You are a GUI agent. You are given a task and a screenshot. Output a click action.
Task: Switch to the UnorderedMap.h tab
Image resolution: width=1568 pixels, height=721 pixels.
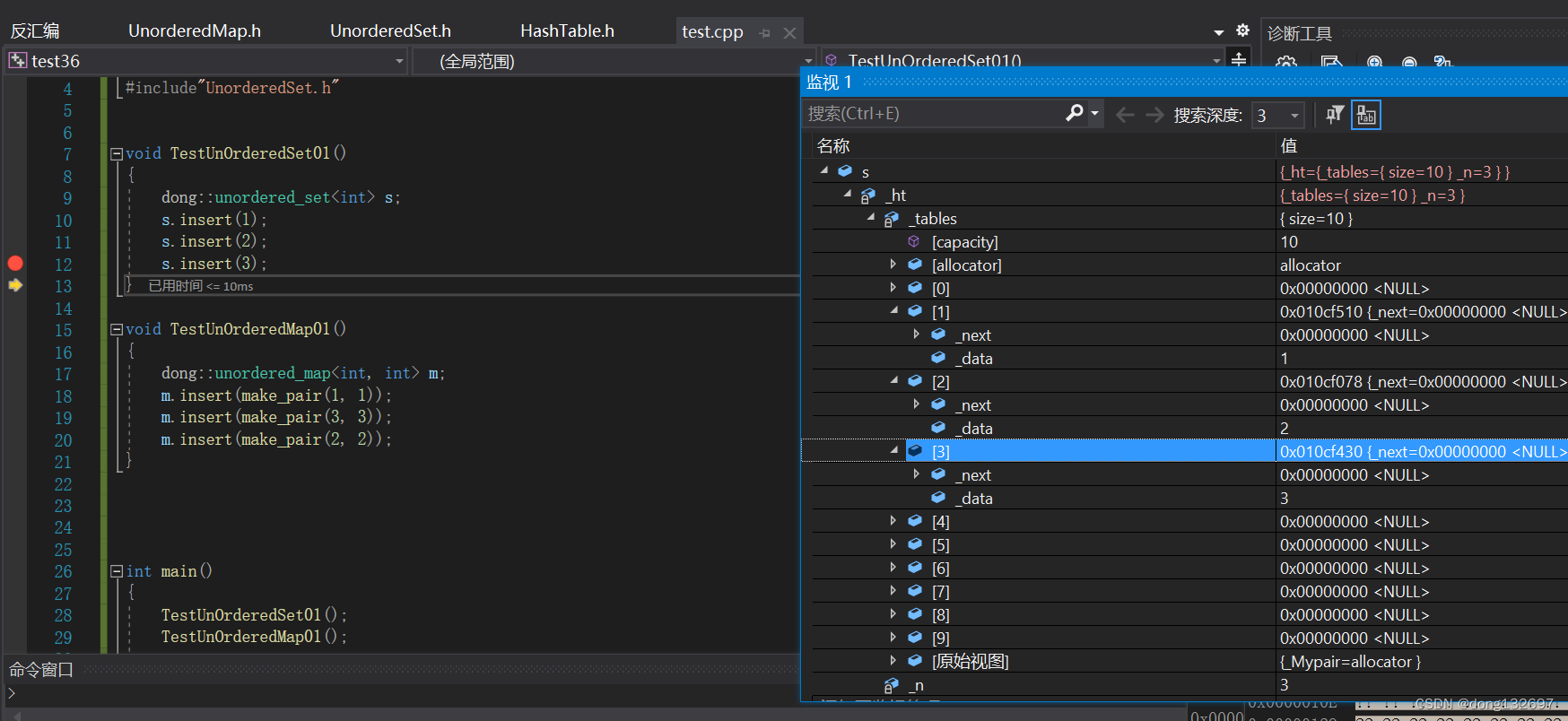(x=195, y=31)
